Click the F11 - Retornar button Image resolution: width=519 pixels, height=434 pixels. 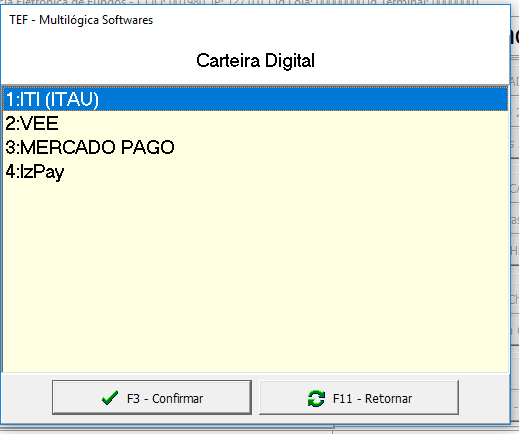(x=359, y=397)
